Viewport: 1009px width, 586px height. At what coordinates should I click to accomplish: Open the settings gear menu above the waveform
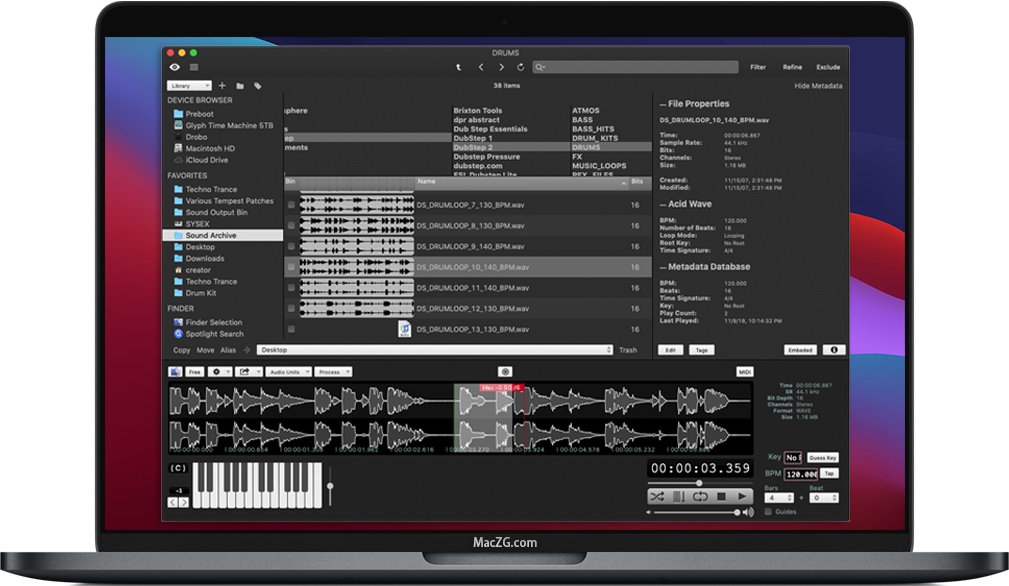click(217, 371)
